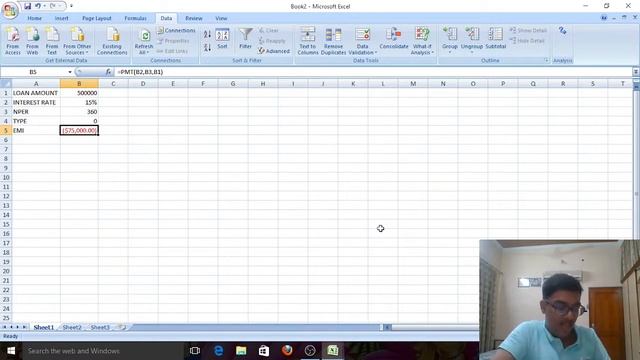Open Advanced filter options

tap(273, 51)
